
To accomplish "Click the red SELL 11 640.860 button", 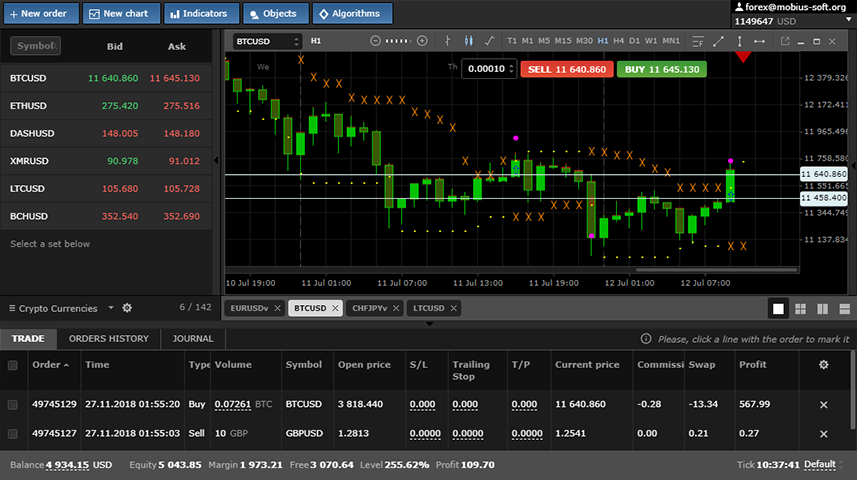I will click(x=566, y=69).
